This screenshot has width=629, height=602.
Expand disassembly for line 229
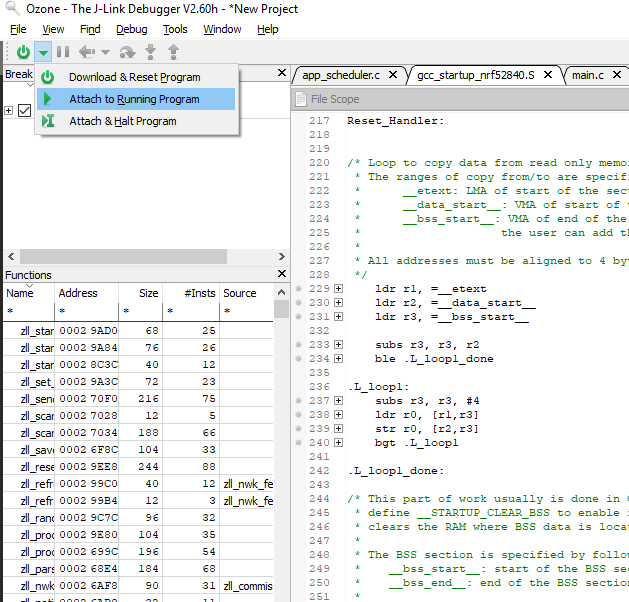click(339, 288)
